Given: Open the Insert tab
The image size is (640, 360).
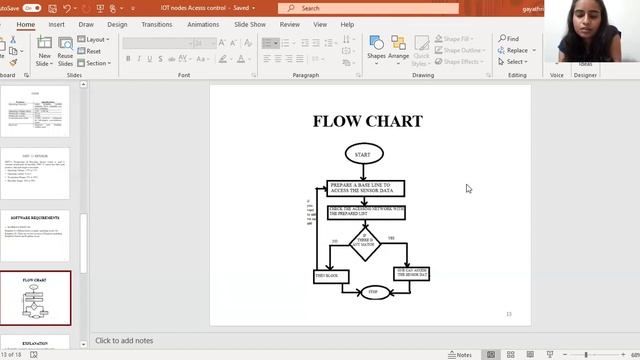Looking at the screenshot, I should 56,24.
